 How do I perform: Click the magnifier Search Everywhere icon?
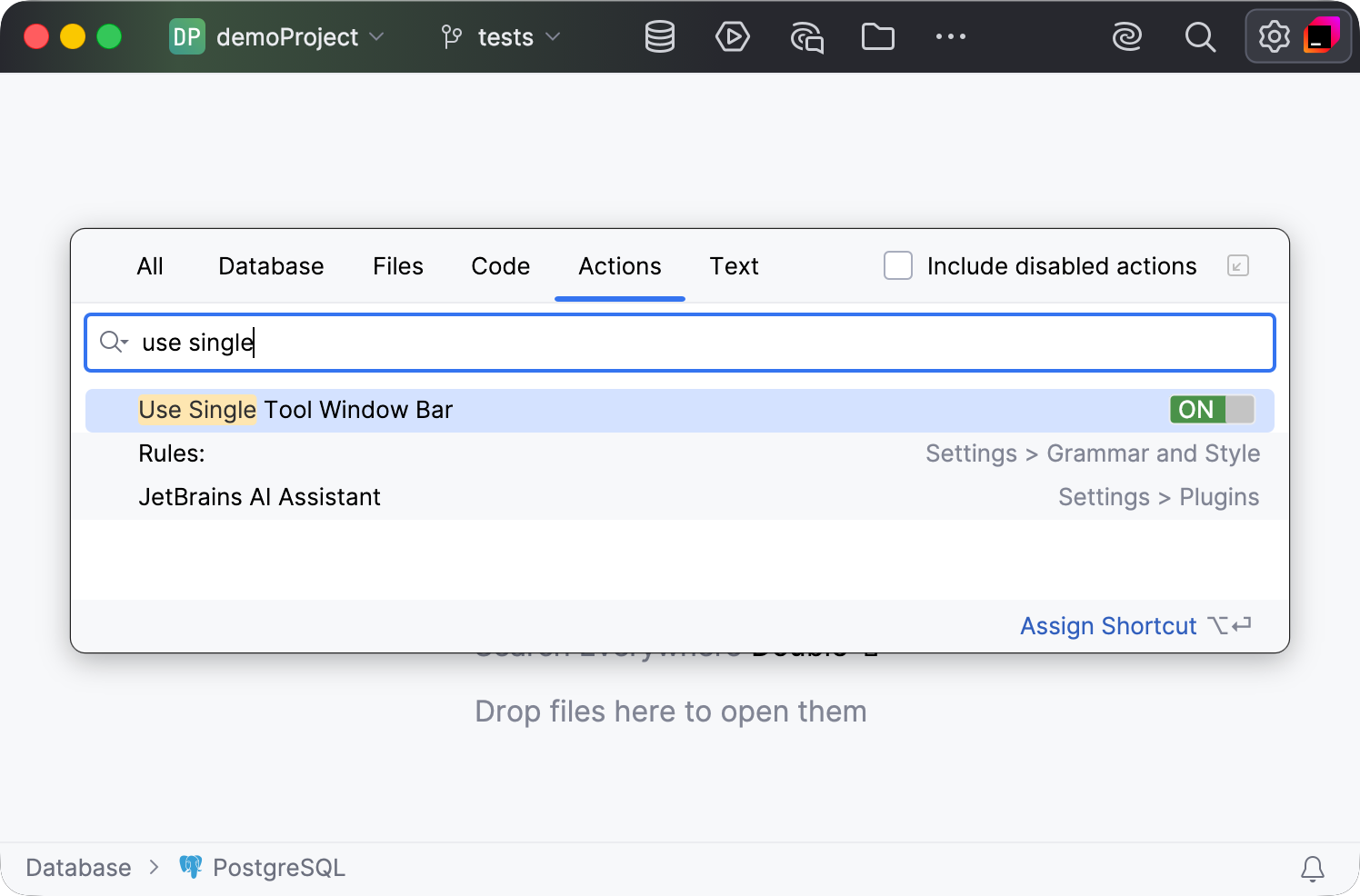coord(1200,37)
